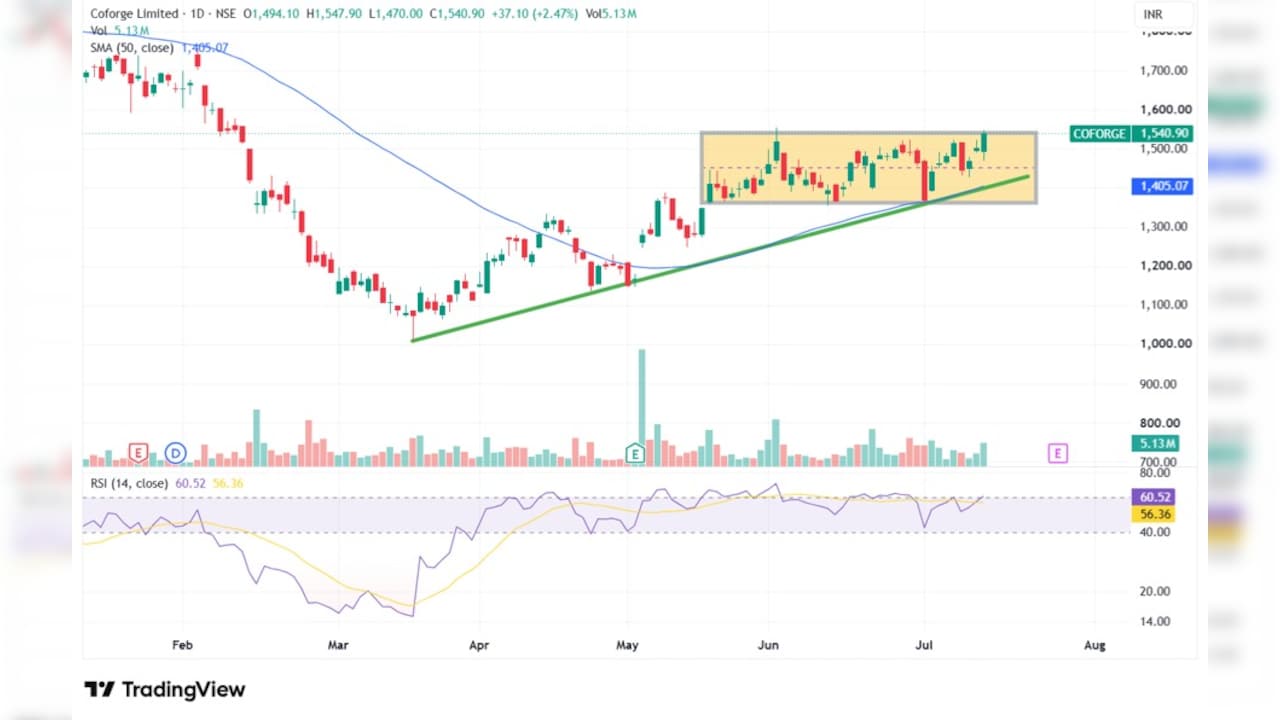This screenshot has width=1280, height=720.
Task: Click the green earnings E marker in May
Action: click(x=634, y=454)
